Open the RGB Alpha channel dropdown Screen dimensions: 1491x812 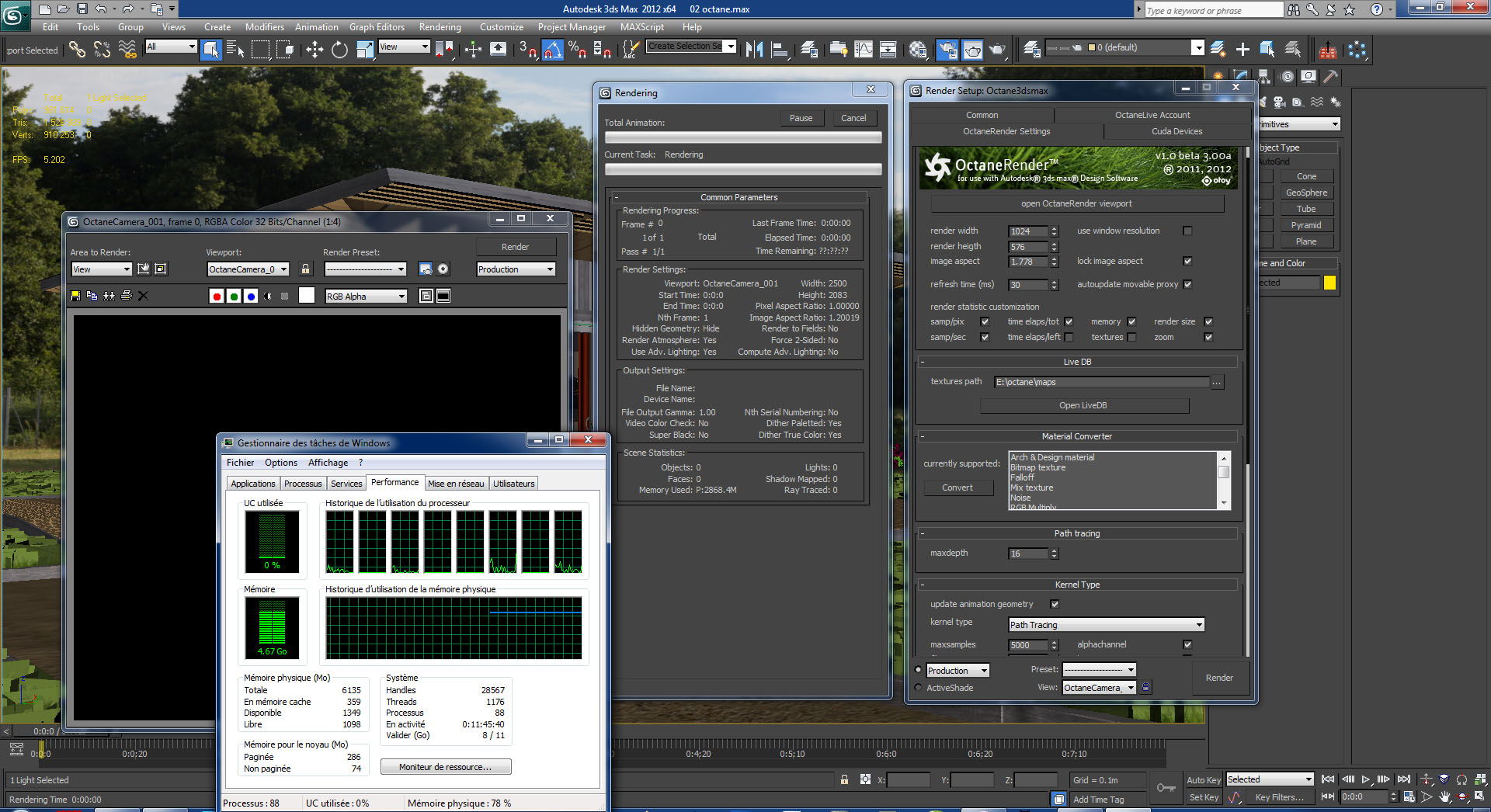(367, 297)
